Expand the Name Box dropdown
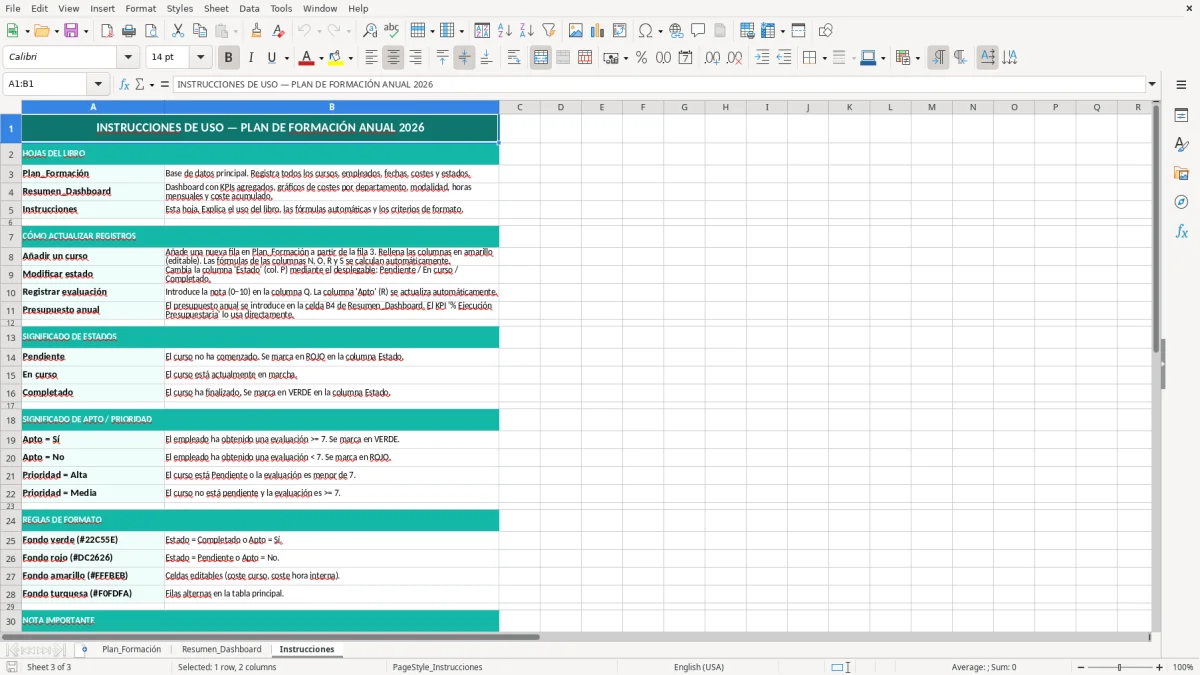This screenshot has width=1200, height=675. (98, 84)
